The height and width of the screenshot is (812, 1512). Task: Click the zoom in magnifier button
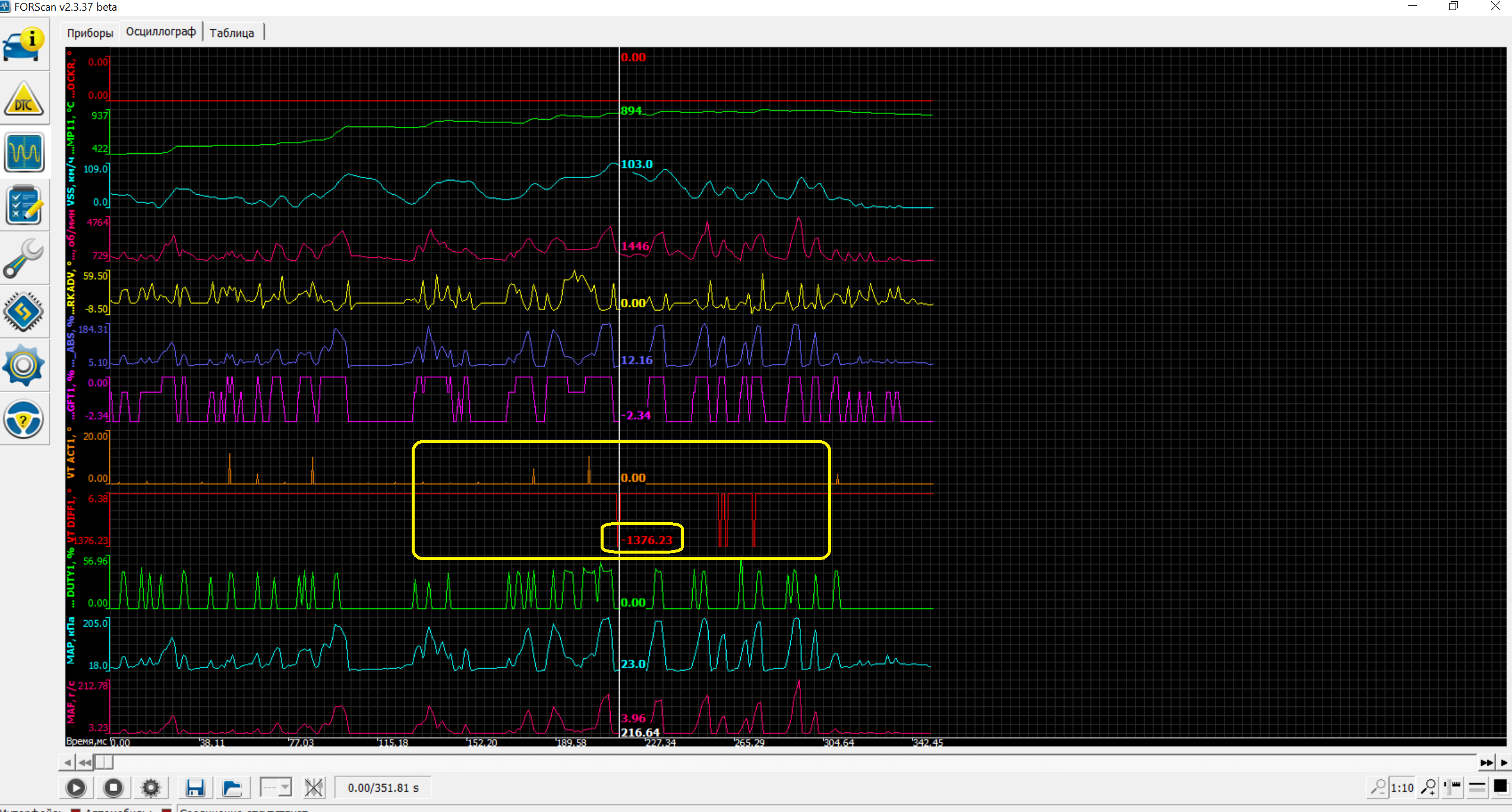pos(1428,788)
